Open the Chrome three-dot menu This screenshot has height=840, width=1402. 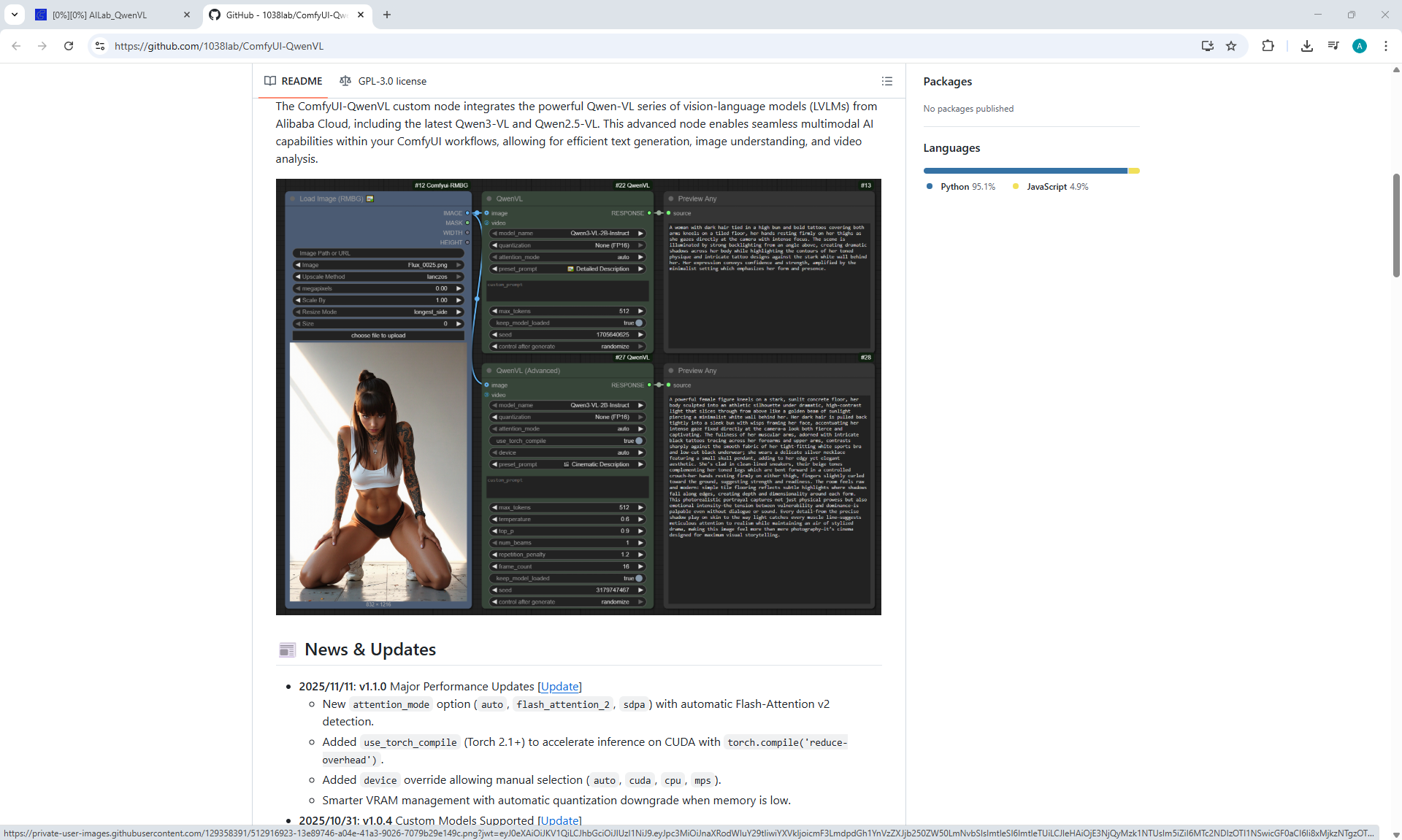pyautogui.click(x=1385, y=46)
